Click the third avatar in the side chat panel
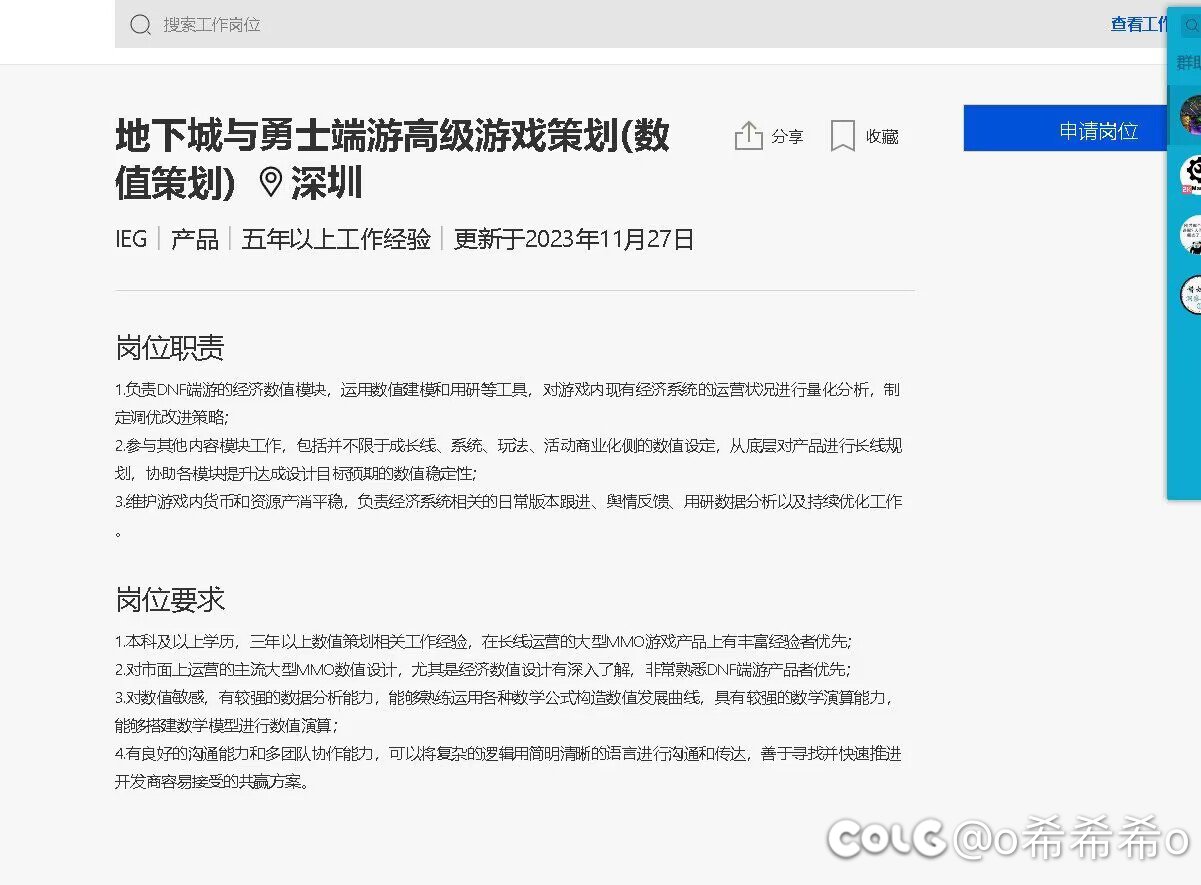This screenshot has width=1201, height=885. click(1190, 235)
